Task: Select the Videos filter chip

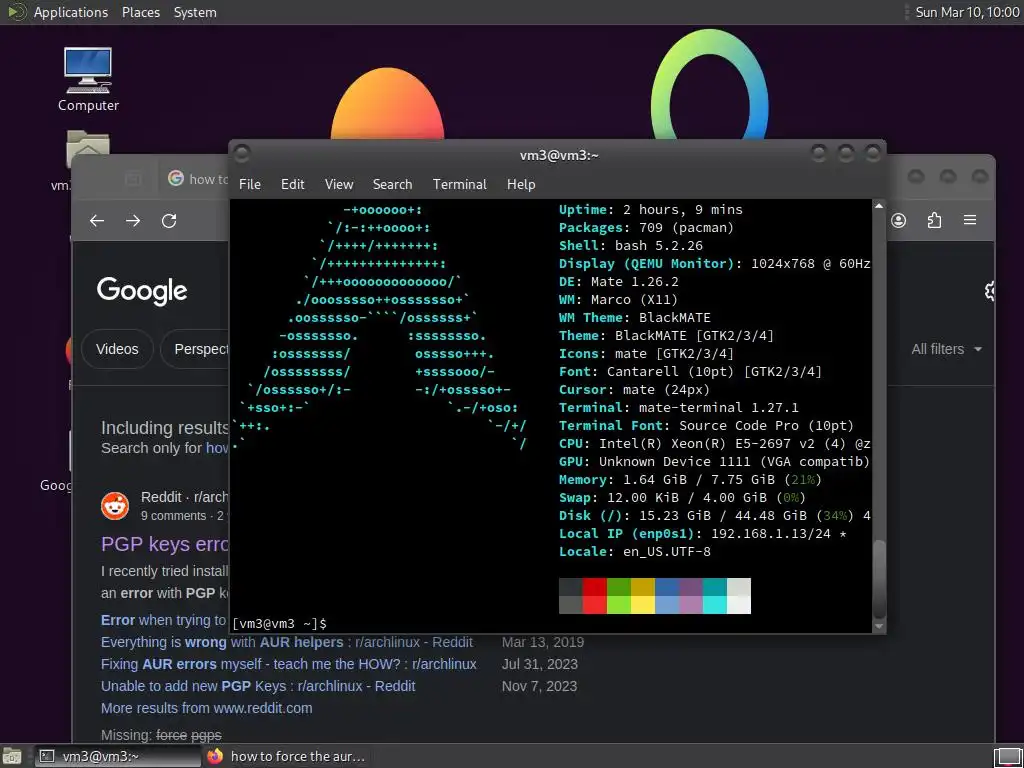Action: click(x=117, y=349)
